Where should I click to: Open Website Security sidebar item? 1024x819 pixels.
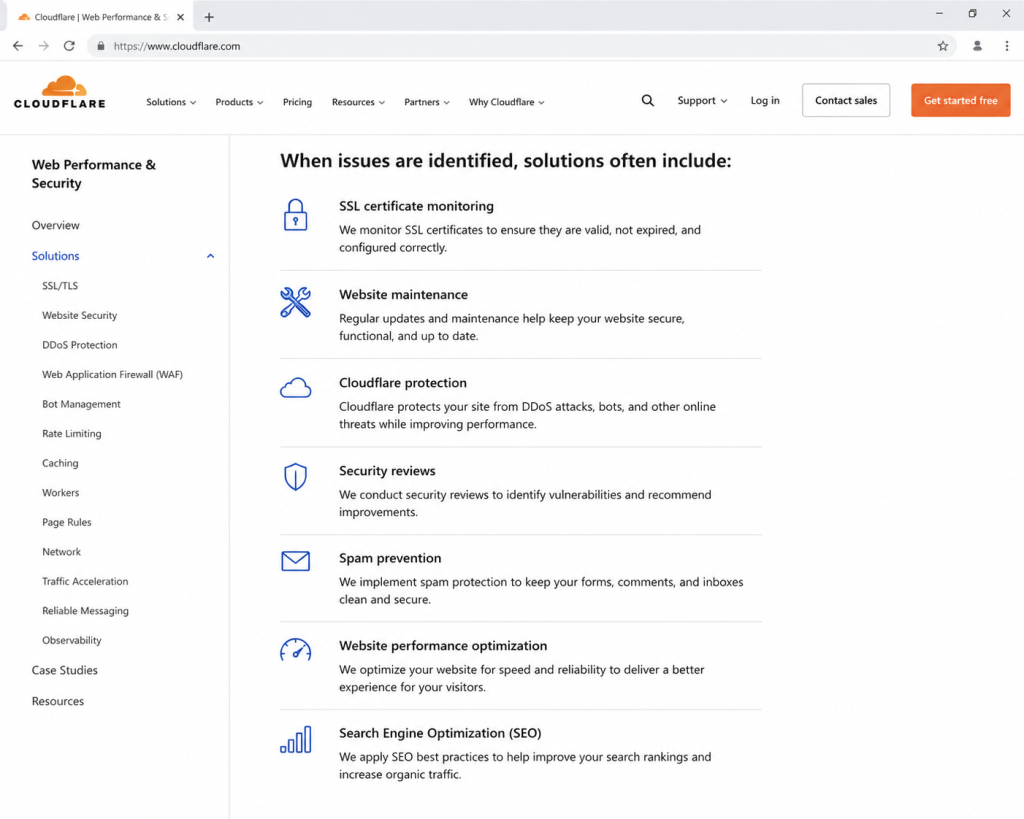(80, 315)
